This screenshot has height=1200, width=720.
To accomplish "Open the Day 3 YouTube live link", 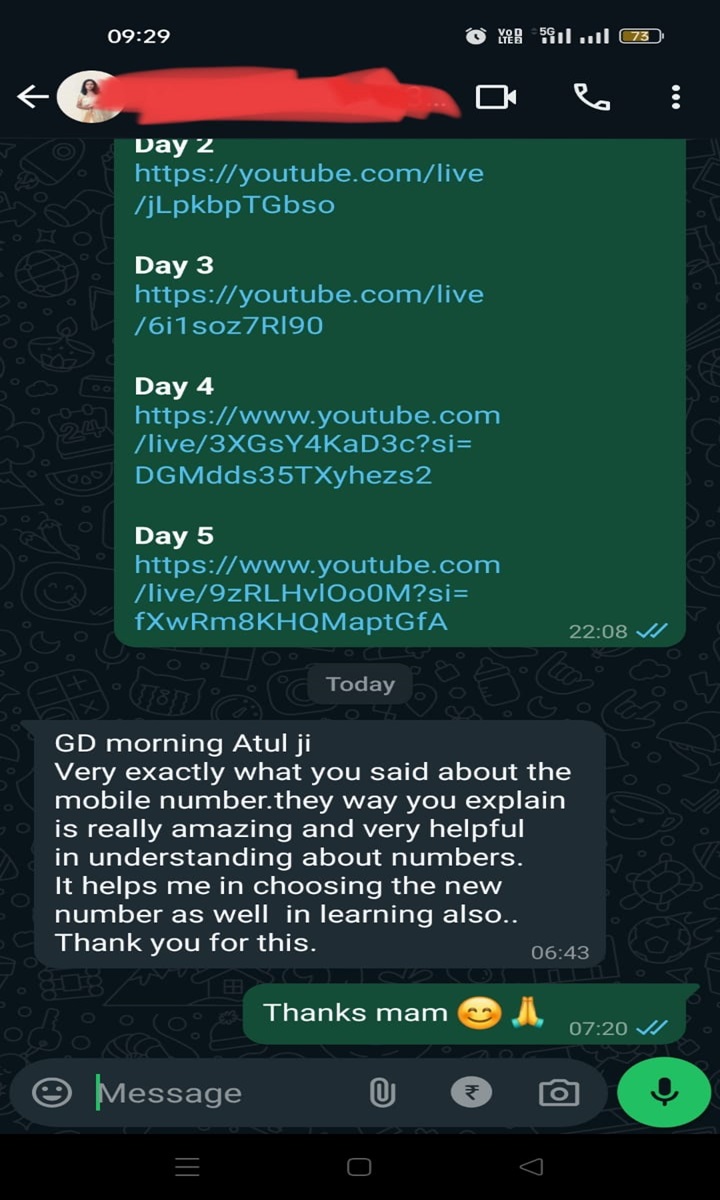I will pos(309,310).
